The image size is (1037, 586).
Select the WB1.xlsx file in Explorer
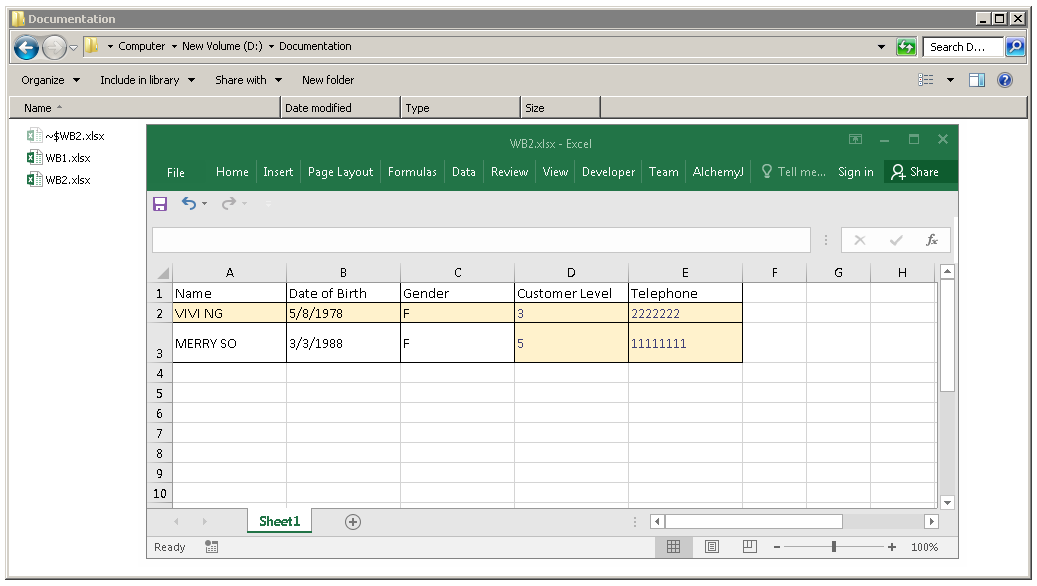67,158
